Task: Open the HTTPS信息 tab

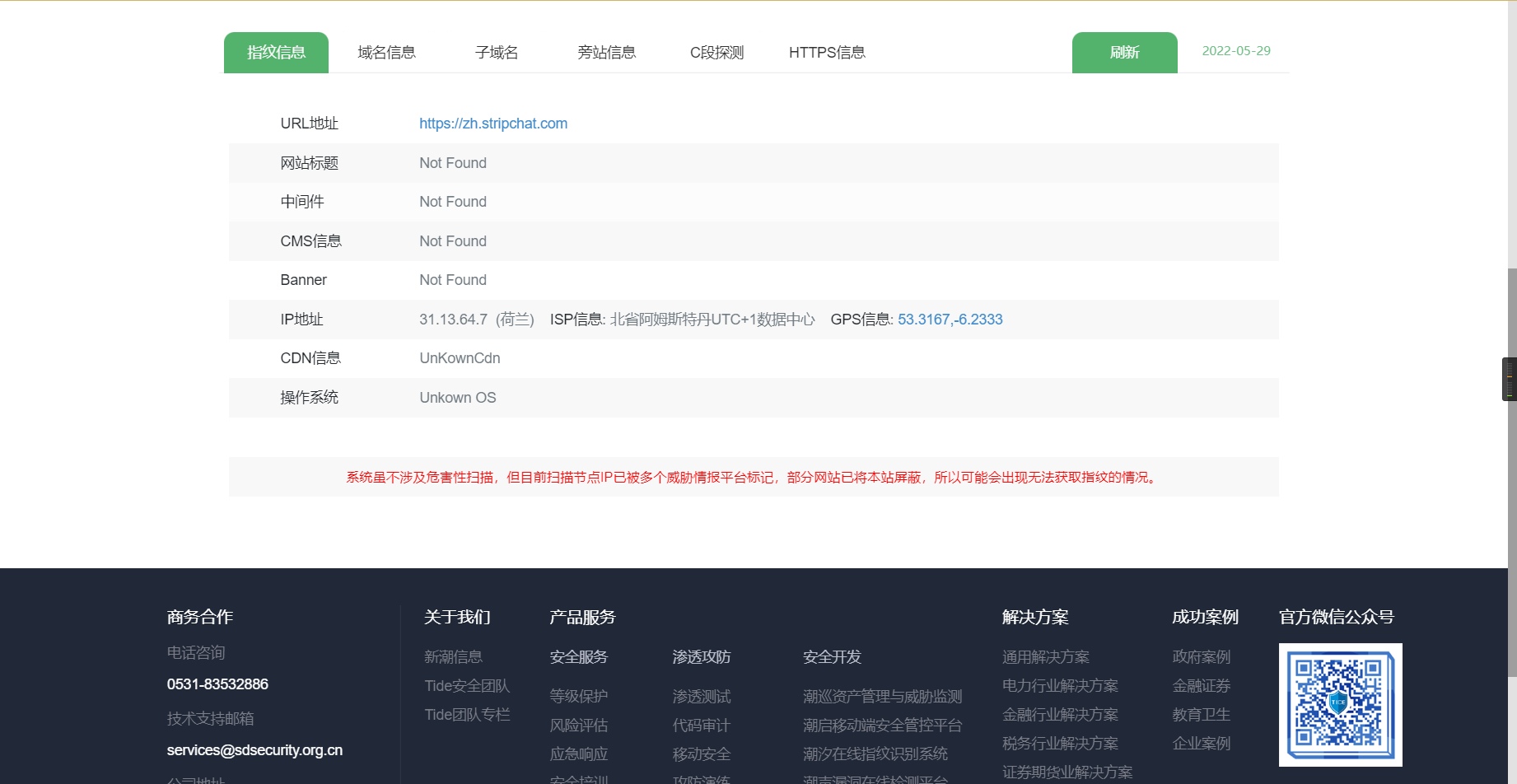Action: tap(827, 53)
